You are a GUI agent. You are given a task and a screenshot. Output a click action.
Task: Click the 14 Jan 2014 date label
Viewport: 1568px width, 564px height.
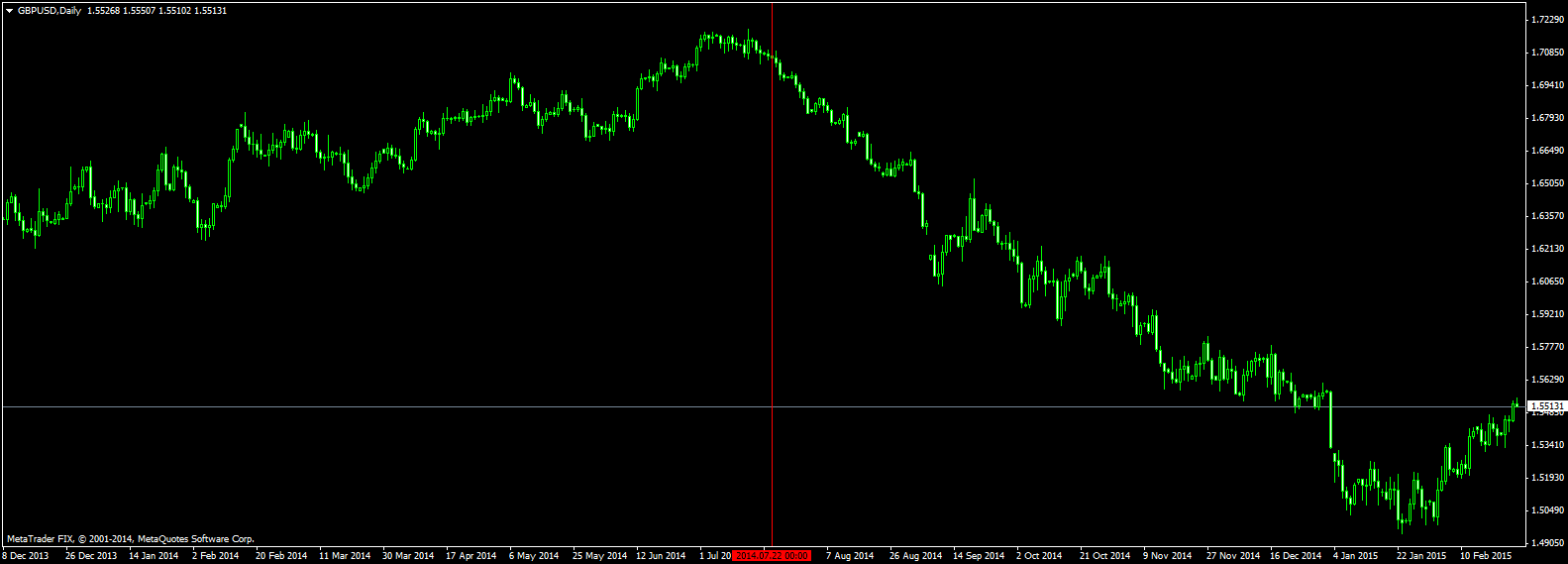154,556
